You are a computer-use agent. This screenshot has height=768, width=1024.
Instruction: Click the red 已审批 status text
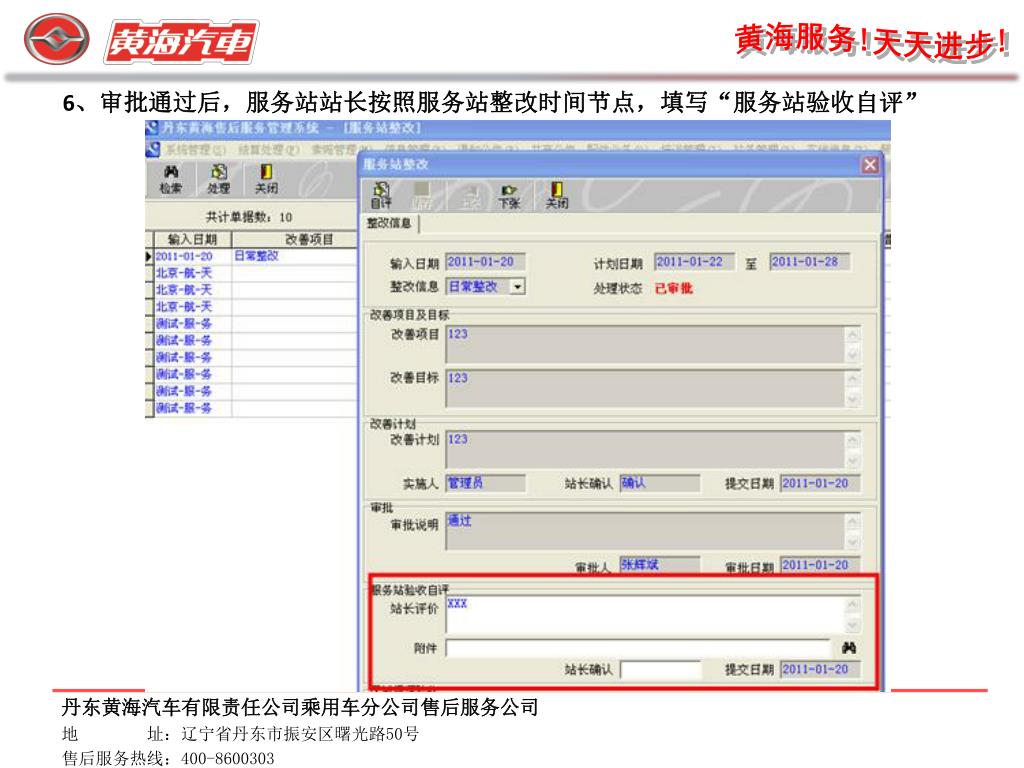(673, 288)
